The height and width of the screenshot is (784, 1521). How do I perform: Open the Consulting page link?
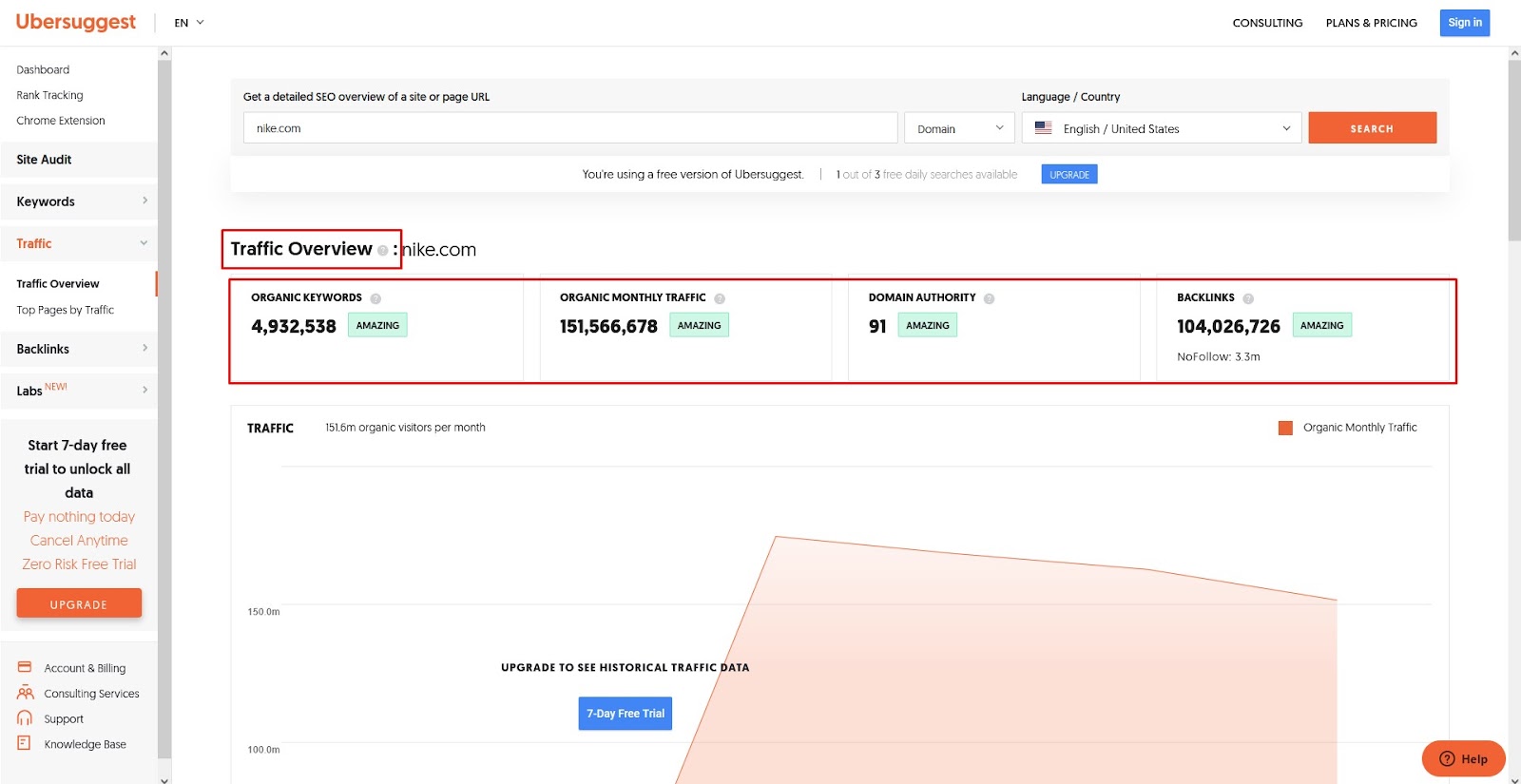1267,23
